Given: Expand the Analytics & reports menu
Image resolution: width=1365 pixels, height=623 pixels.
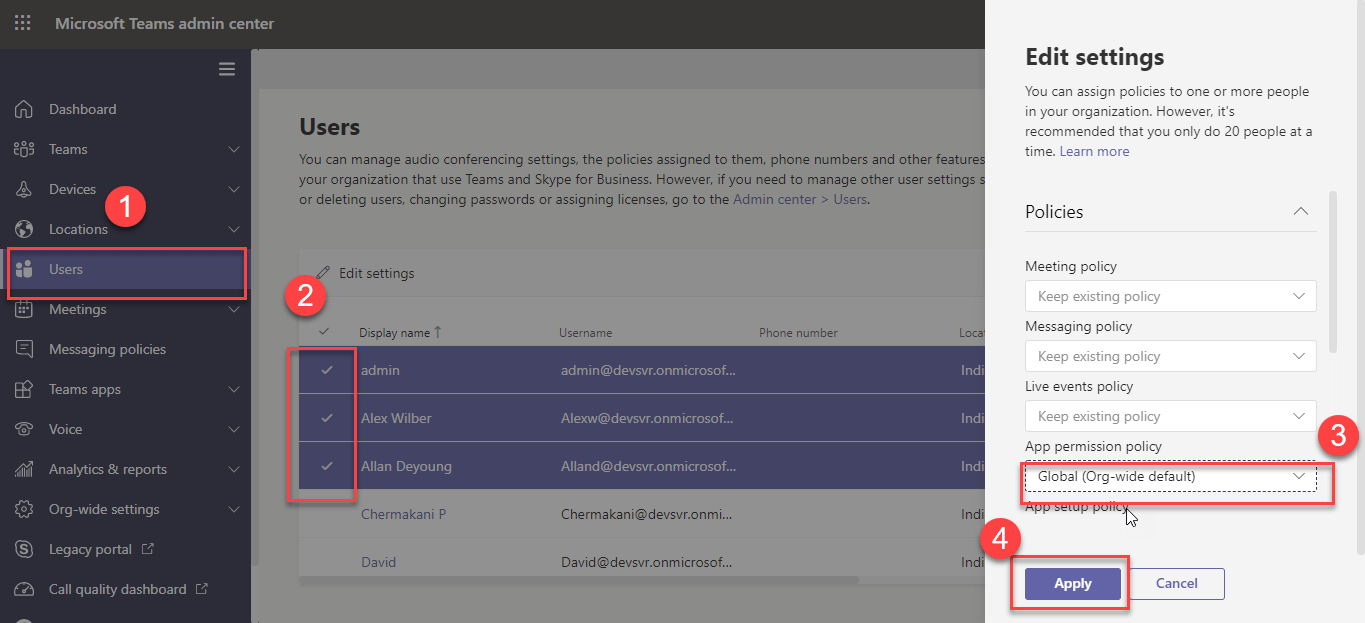Looking at the screenshot, I should click(233, 469).
